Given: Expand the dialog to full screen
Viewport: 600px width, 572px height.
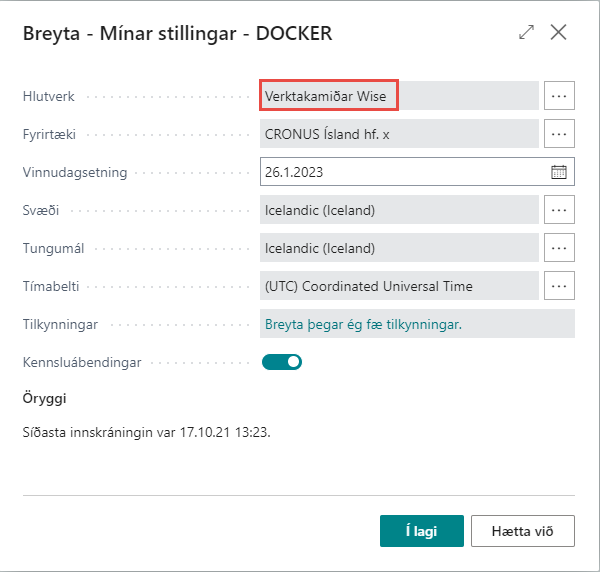Looking at the screenshot, I should (526, 33).
